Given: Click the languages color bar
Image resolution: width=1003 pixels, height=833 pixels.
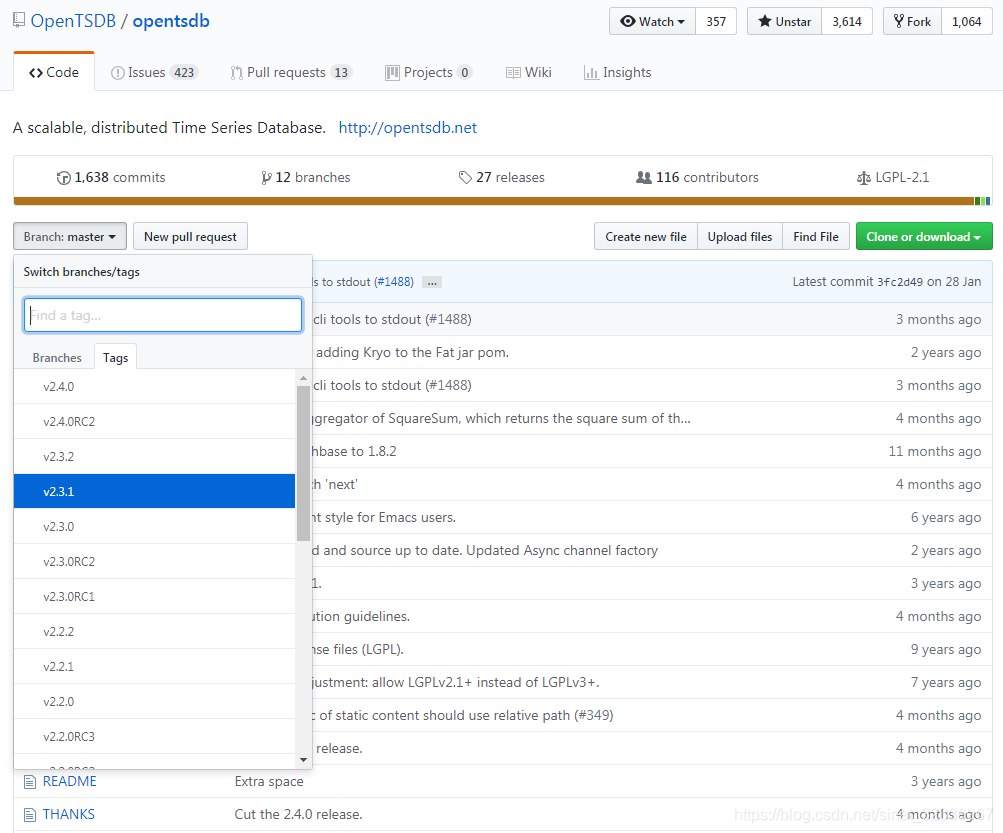Looking at the screenshot, I should coord(502,201).
